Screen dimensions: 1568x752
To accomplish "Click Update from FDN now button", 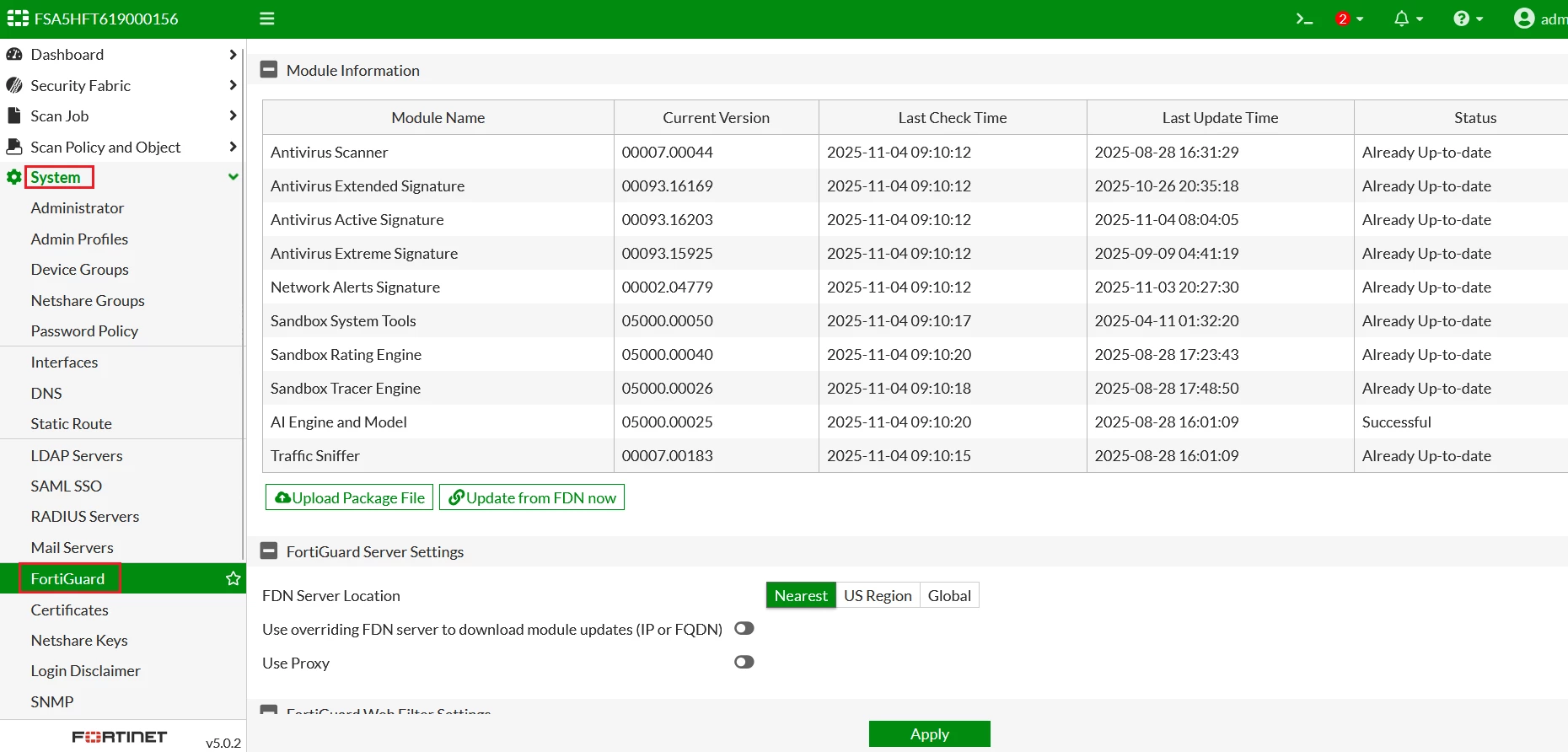I will click(532, 497).
